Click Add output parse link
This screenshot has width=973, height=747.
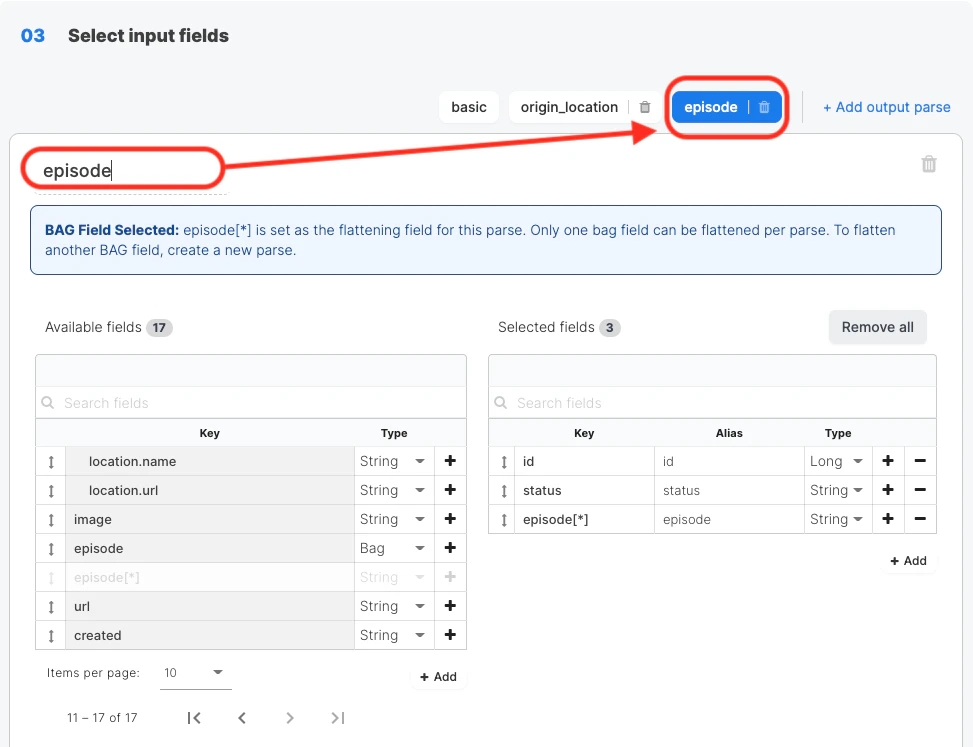click(886, 107)
